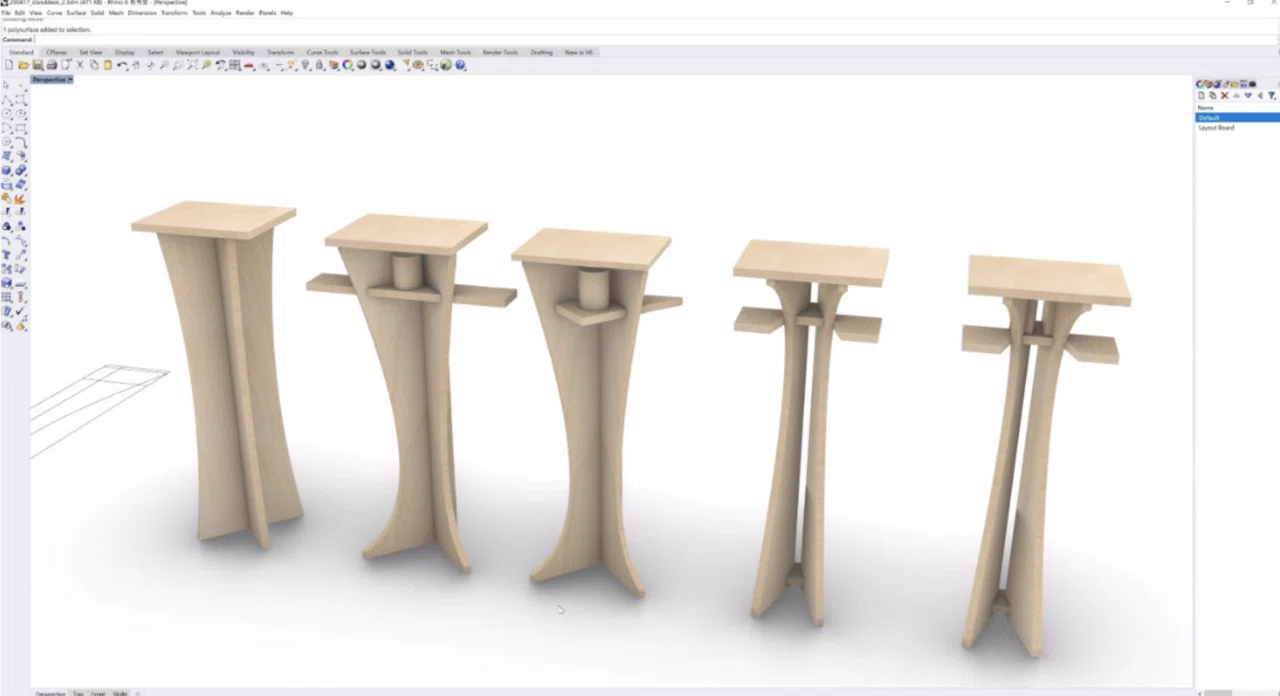The width and height of the screenshot is (1280, 696).
Task: Select the Explode tool with the orange burst
Action: (20, 198)
